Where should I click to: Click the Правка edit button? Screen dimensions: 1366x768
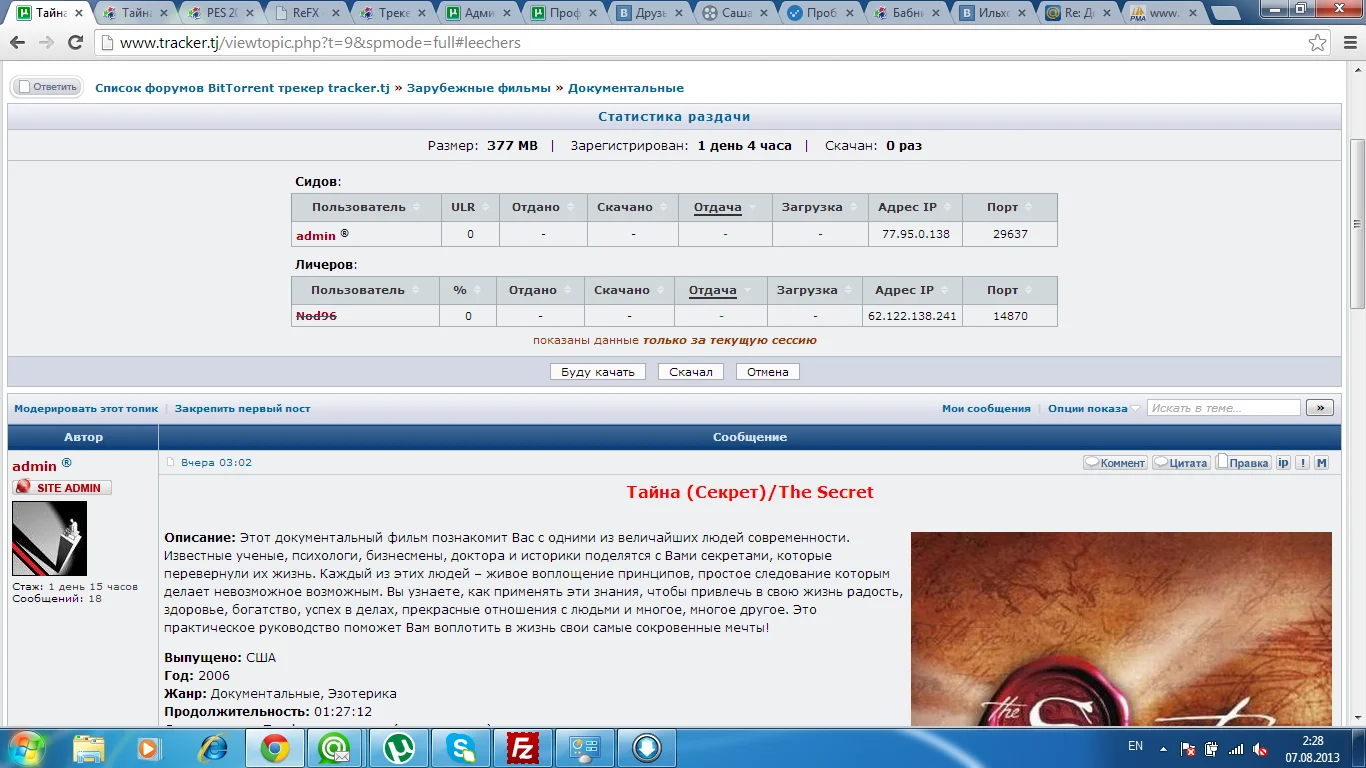tap(1243, 463)
